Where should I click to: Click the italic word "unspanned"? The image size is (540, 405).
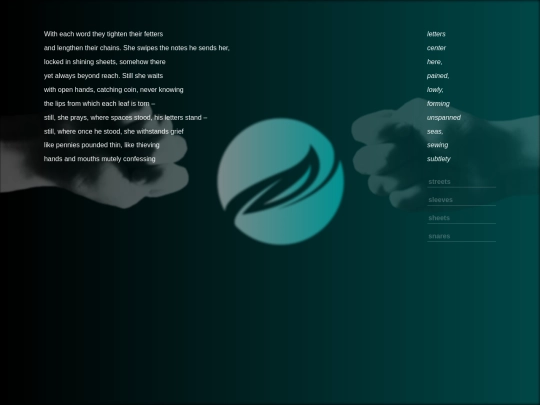coord(444,118)
